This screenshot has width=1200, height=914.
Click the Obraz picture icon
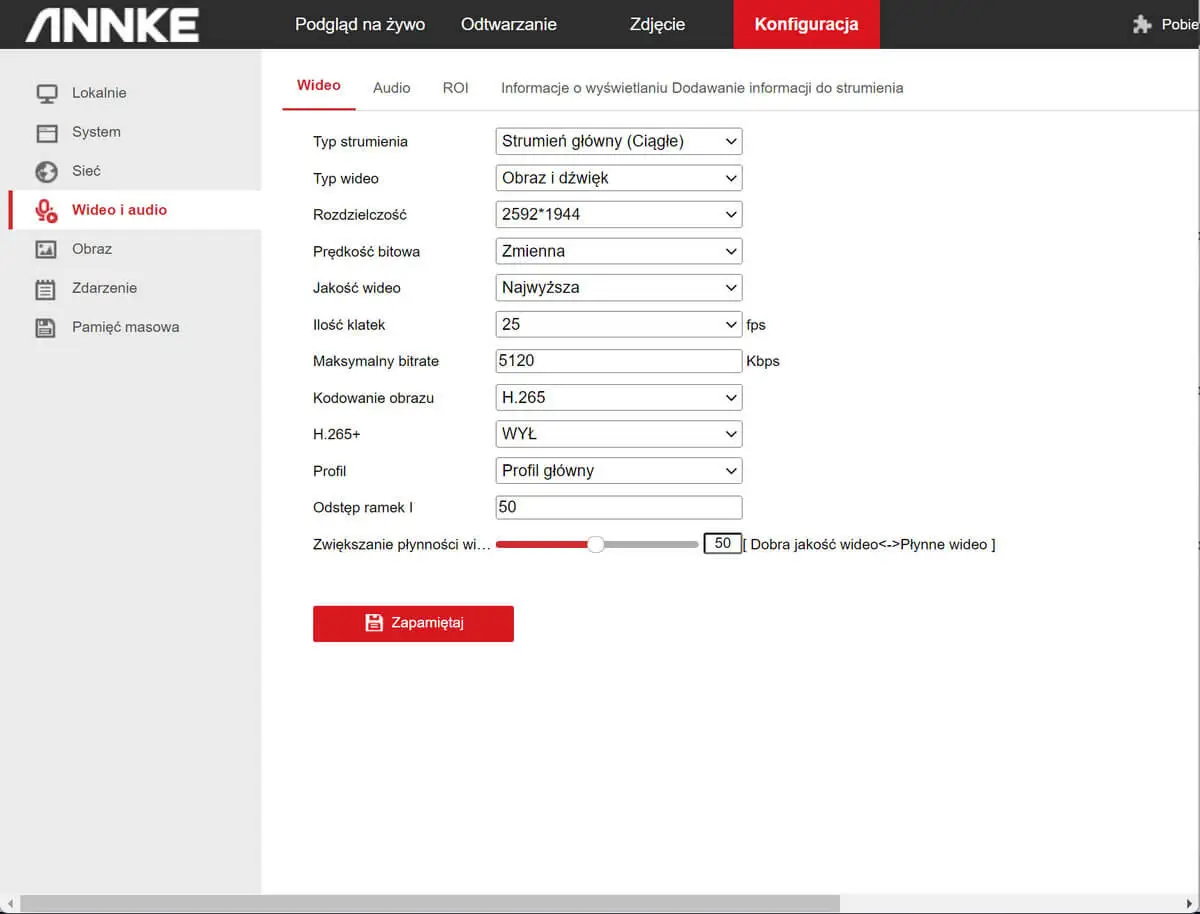pyautogui.click(x=46, y=249)
